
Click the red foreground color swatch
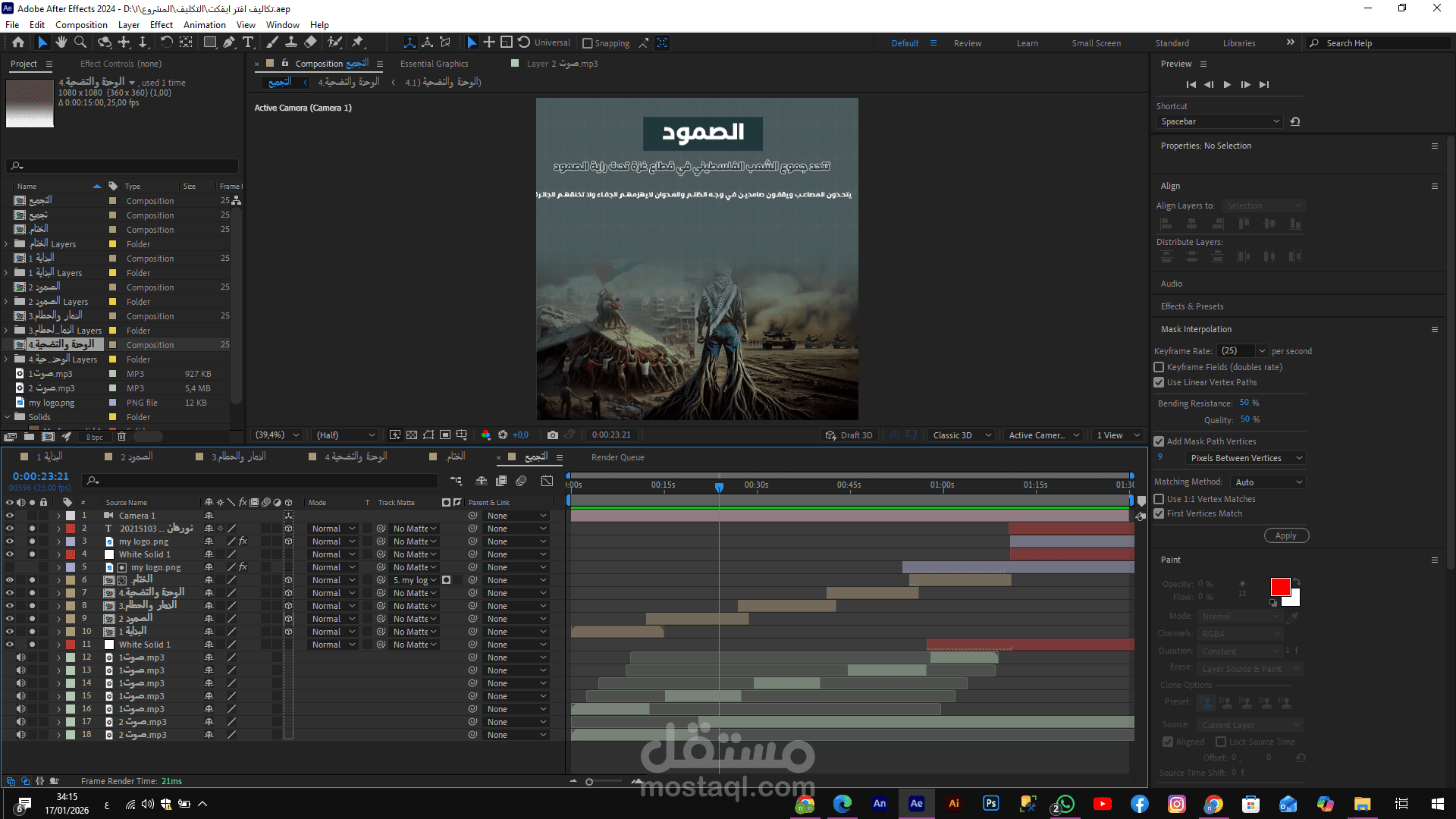click(x=1280, y=587)
